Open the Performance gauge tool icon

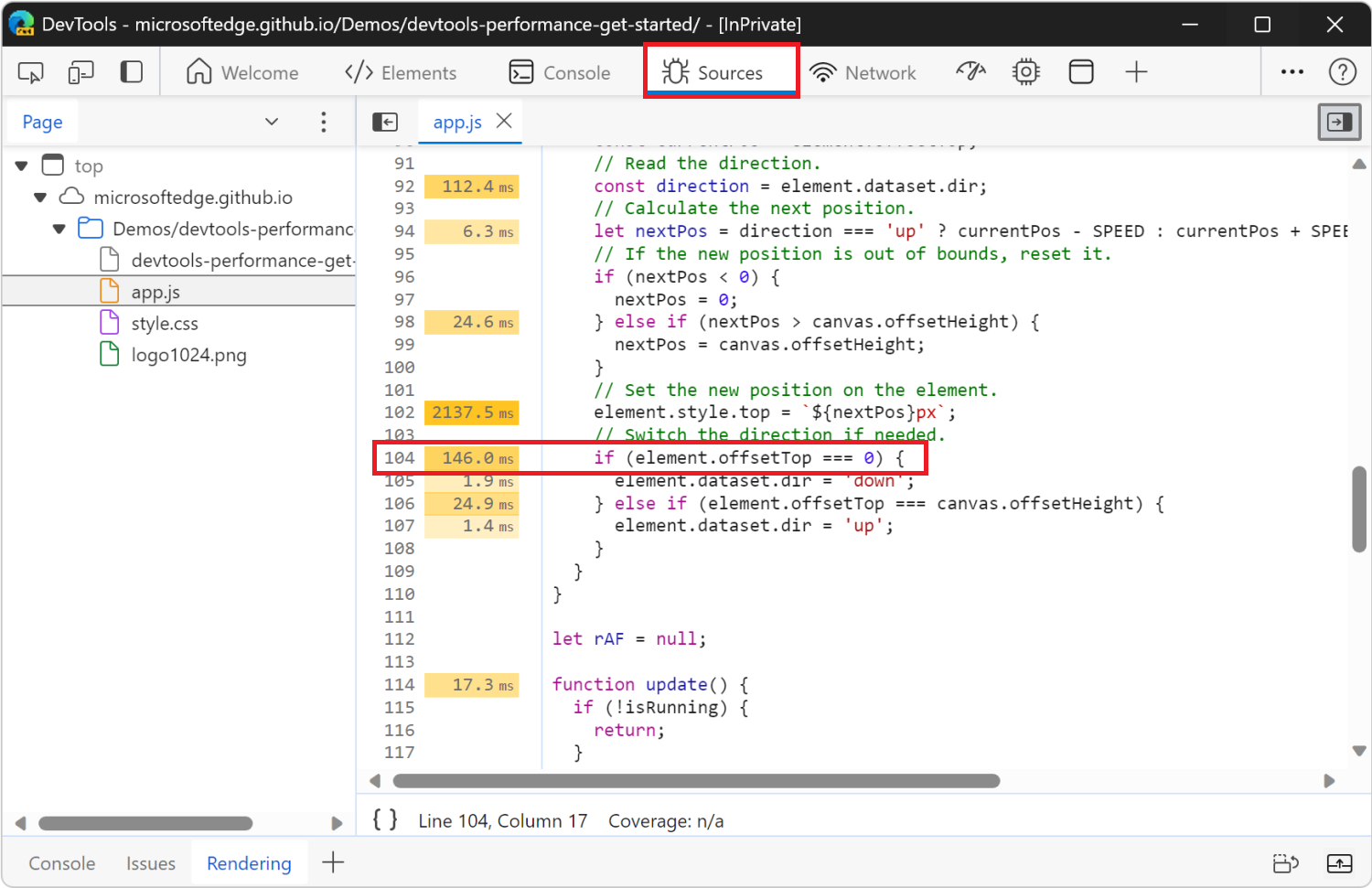[x=970, y=70]
